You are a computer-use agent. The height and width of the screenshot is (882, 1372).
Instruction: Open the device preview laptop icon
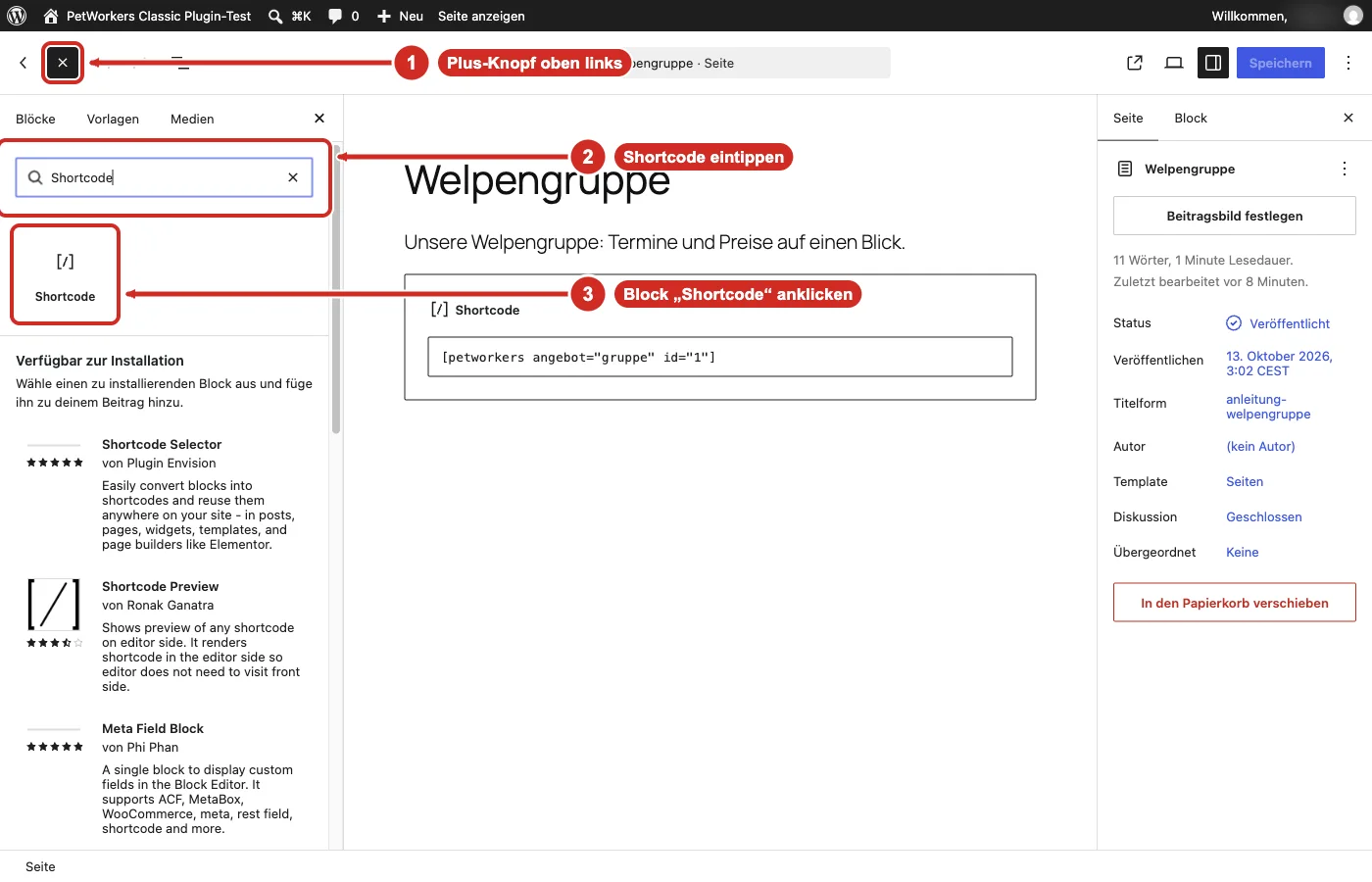click(1174, 63)
